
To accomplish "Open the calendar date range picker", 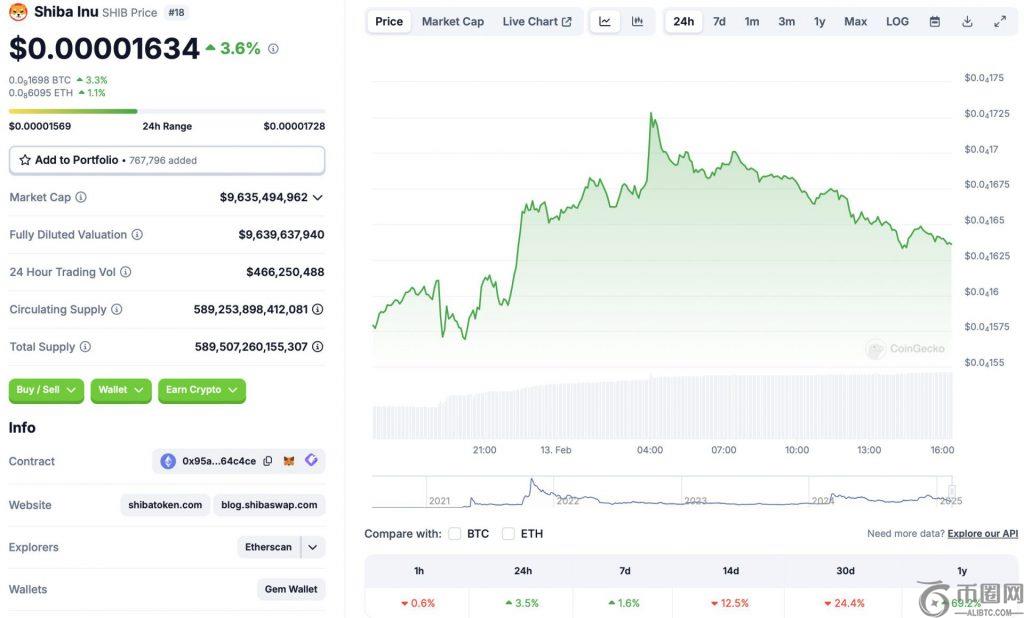I will click(x=934, y=21).
